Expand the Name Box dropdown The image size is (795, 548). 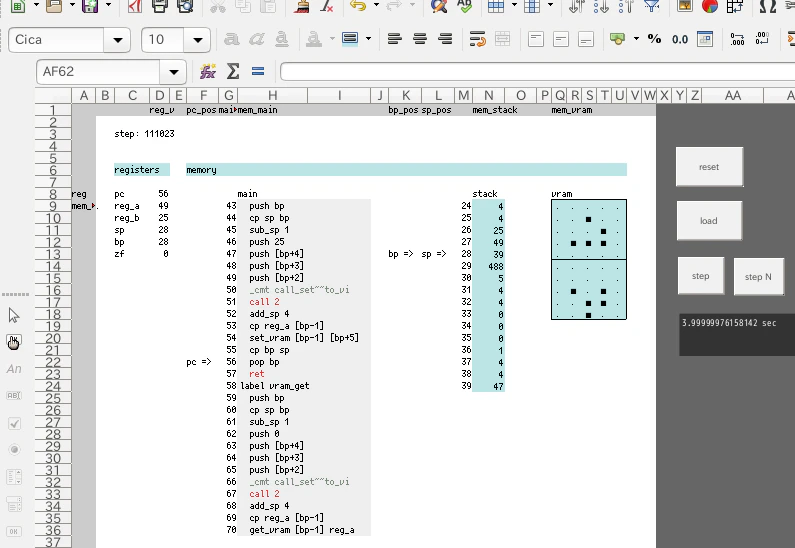click(173, 72)
